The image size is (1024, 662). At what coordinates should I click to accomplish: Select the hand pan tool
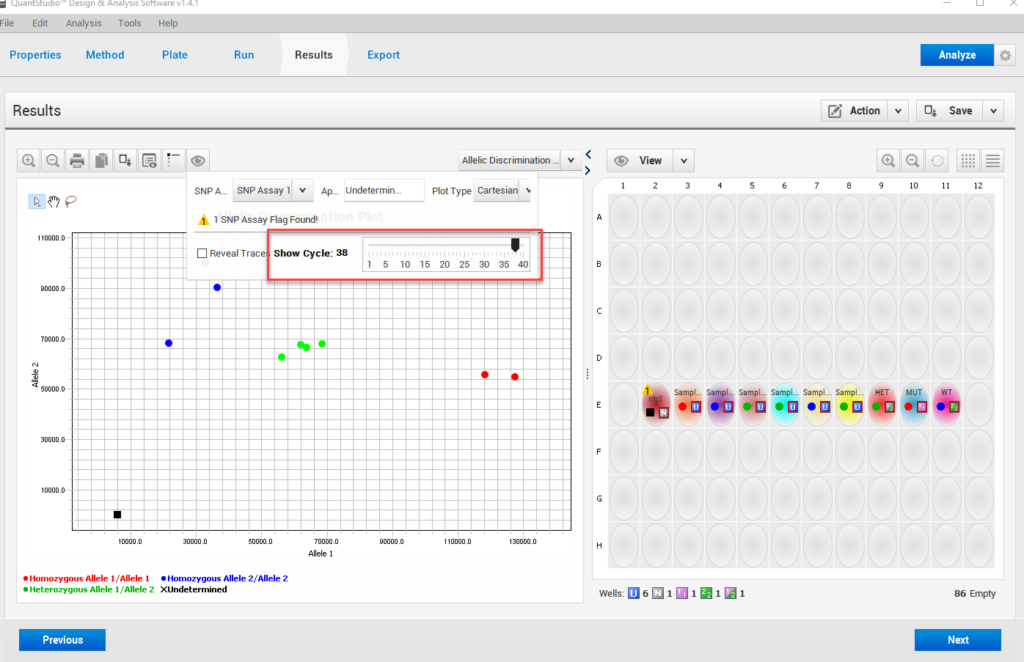click(54, 201)
